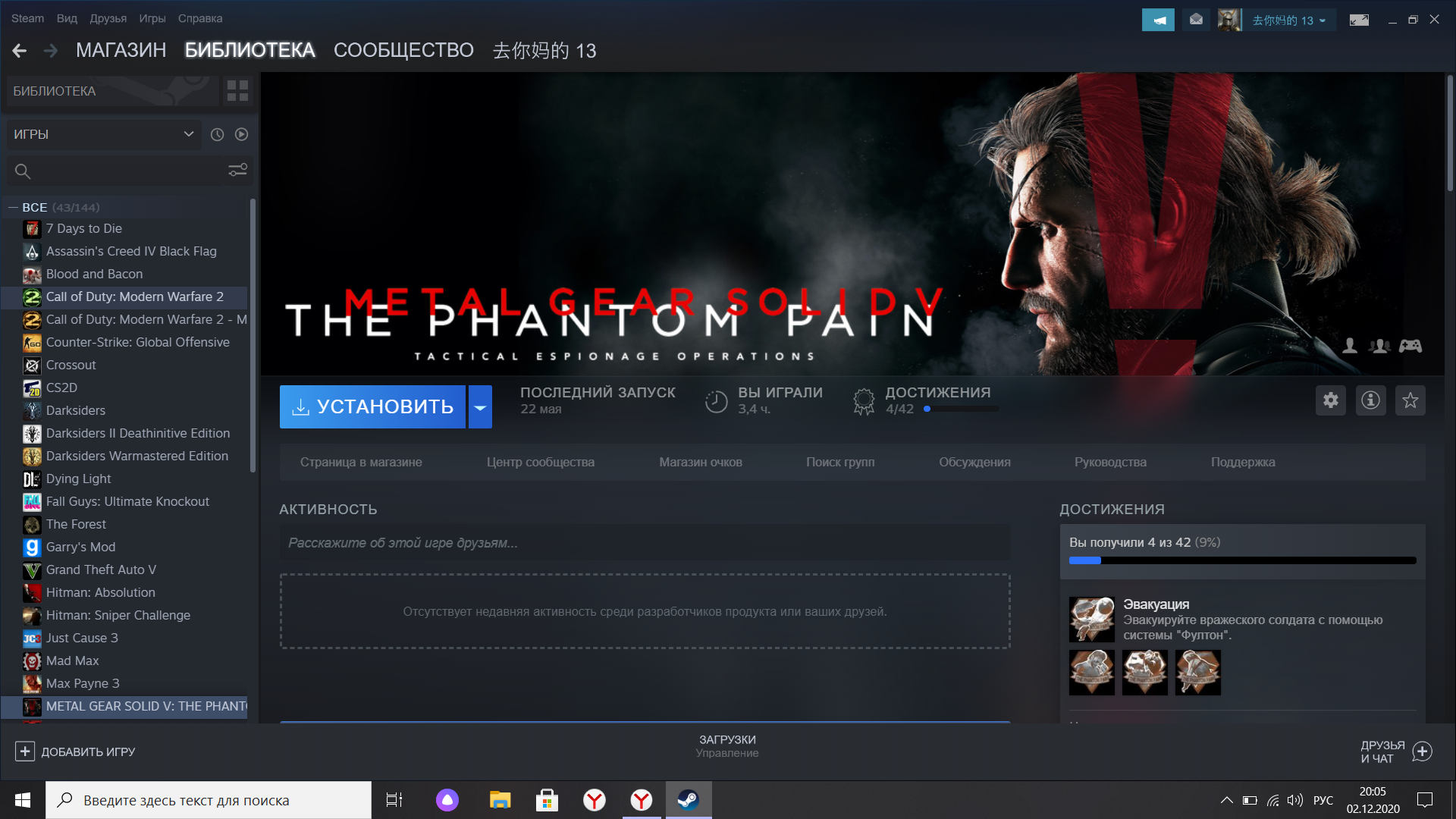Go back with the left arrow
The width and height of the screenshot is (1456, 819).
(x=20, y=51)
